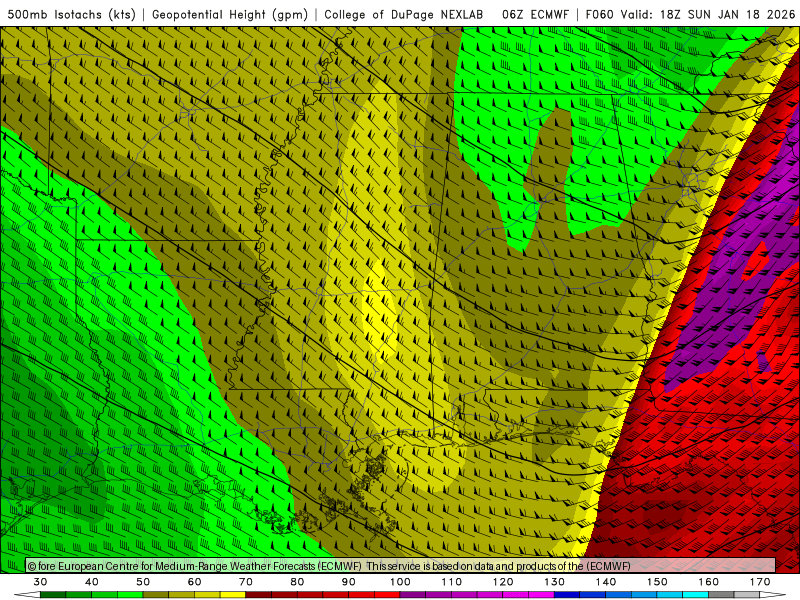Click the '500mb Isotachs (kts)' title text
Image resolution: width=800 pixels, height=600 pixels.
pyautogui.click(x=71, y=14)
